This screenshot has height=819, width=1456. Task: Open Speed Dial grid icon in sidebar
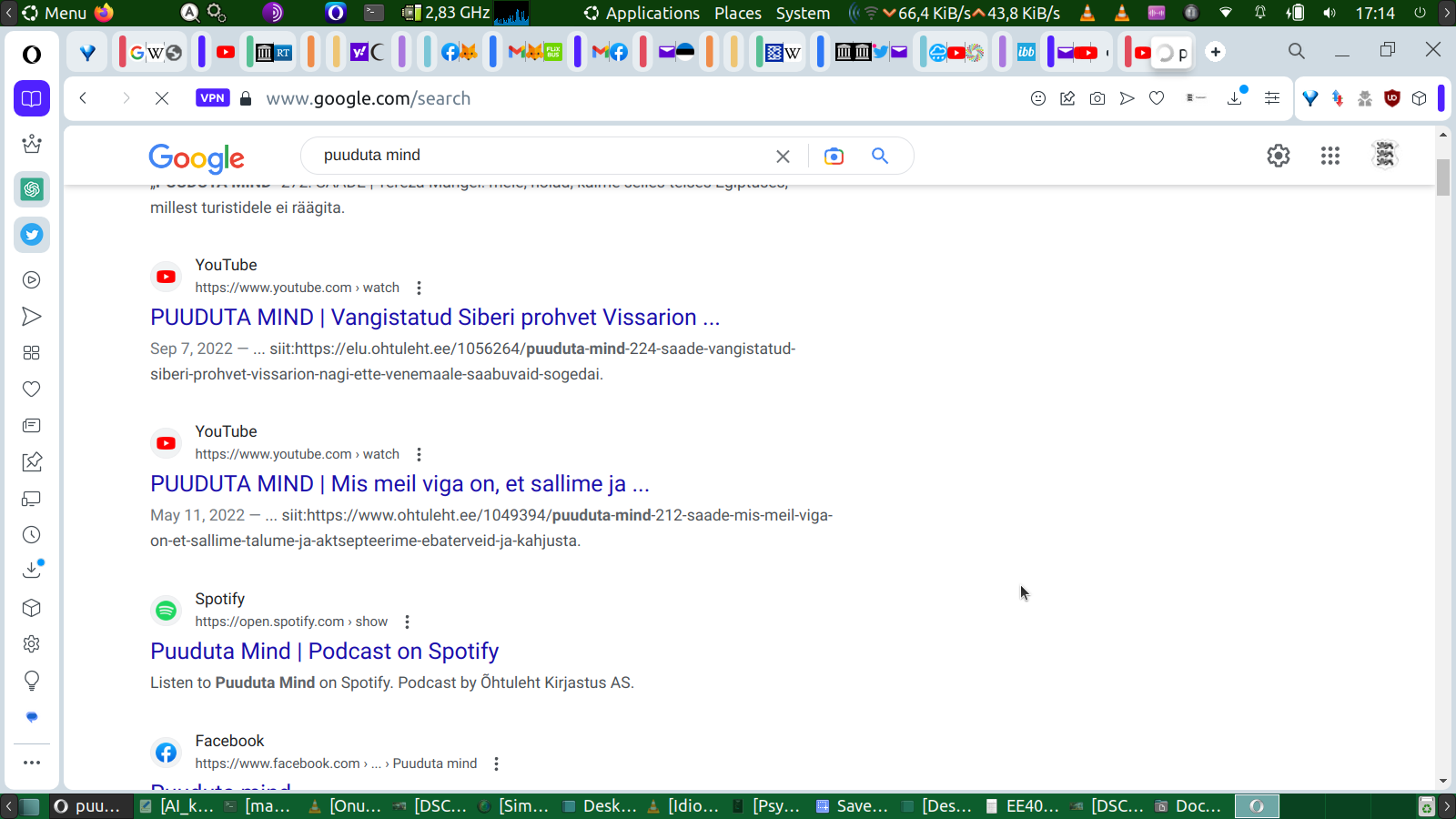32,353
